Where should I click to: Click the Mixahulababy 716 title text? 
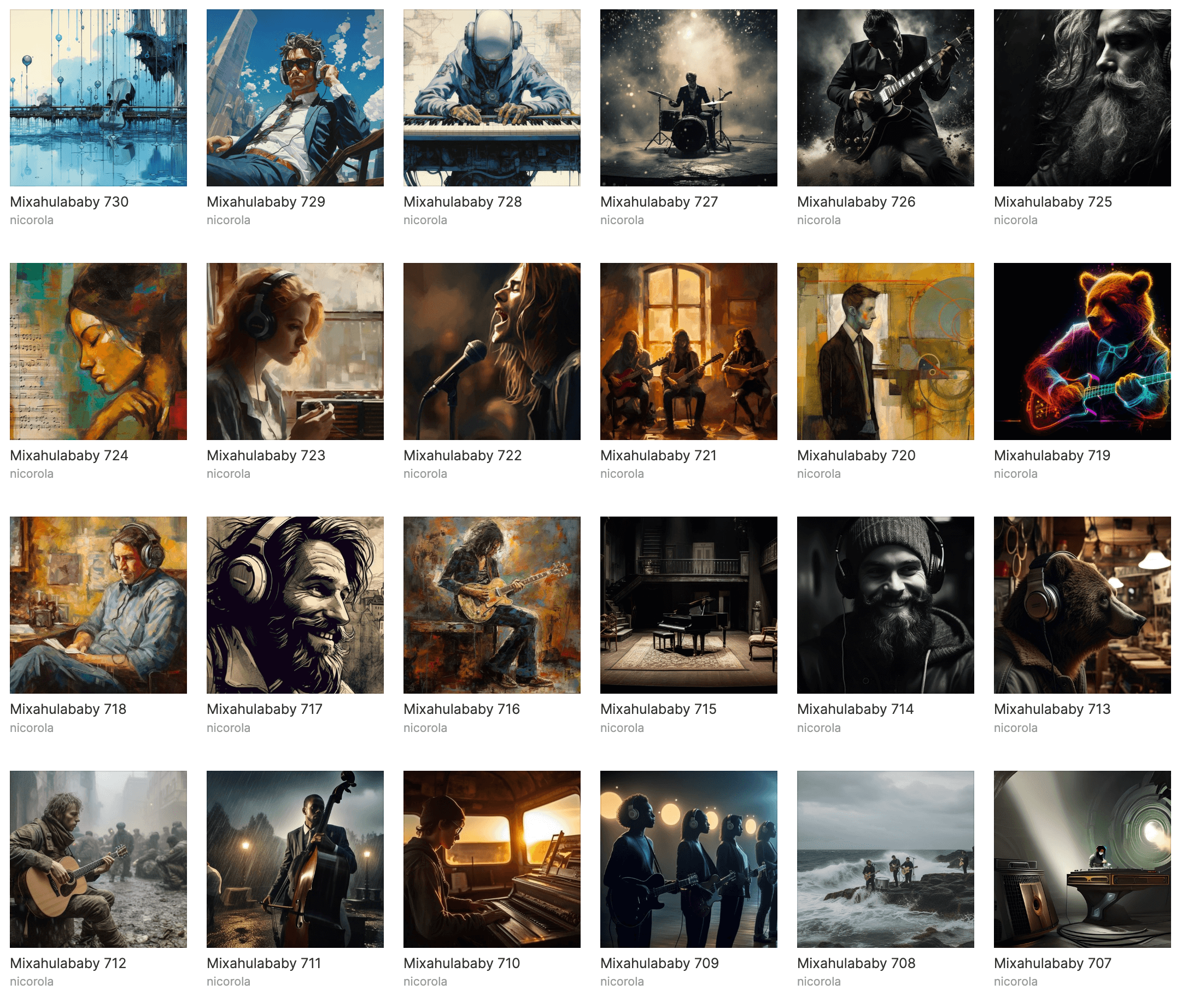point(461,709)
